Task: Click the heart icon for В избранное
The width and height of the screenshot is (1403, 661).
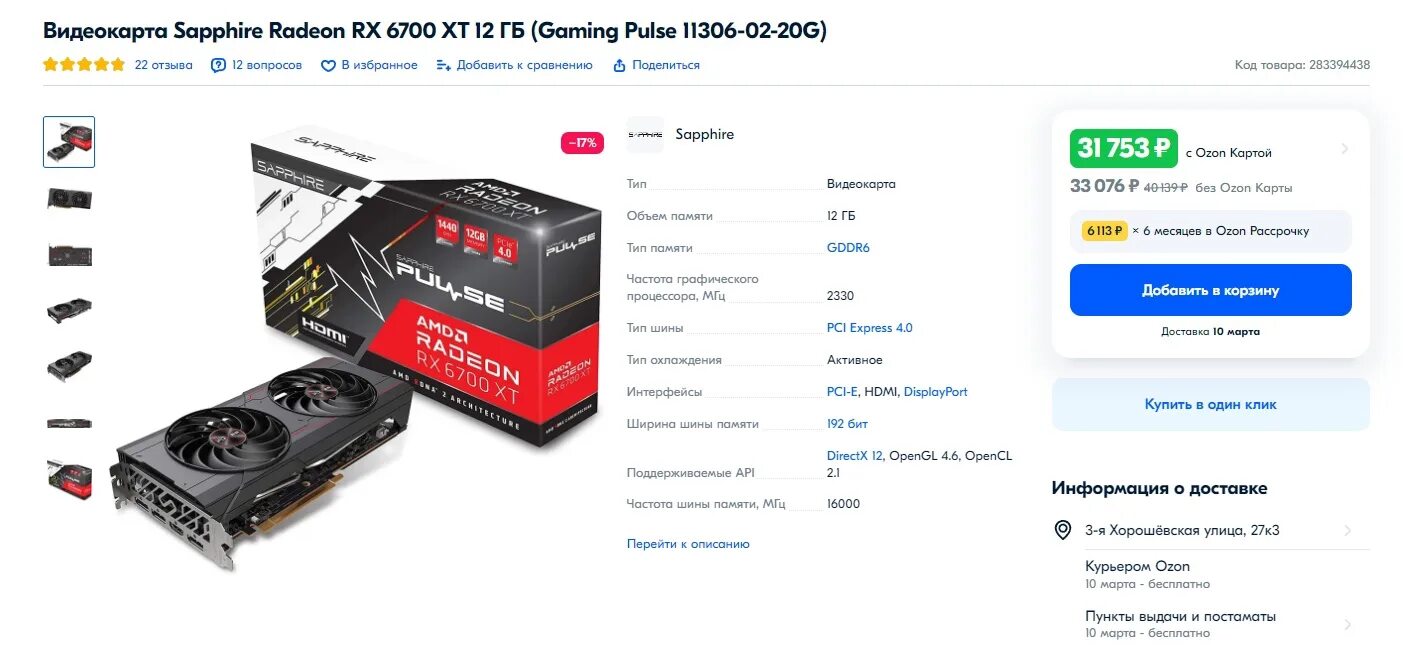Action: pos(328,65)
